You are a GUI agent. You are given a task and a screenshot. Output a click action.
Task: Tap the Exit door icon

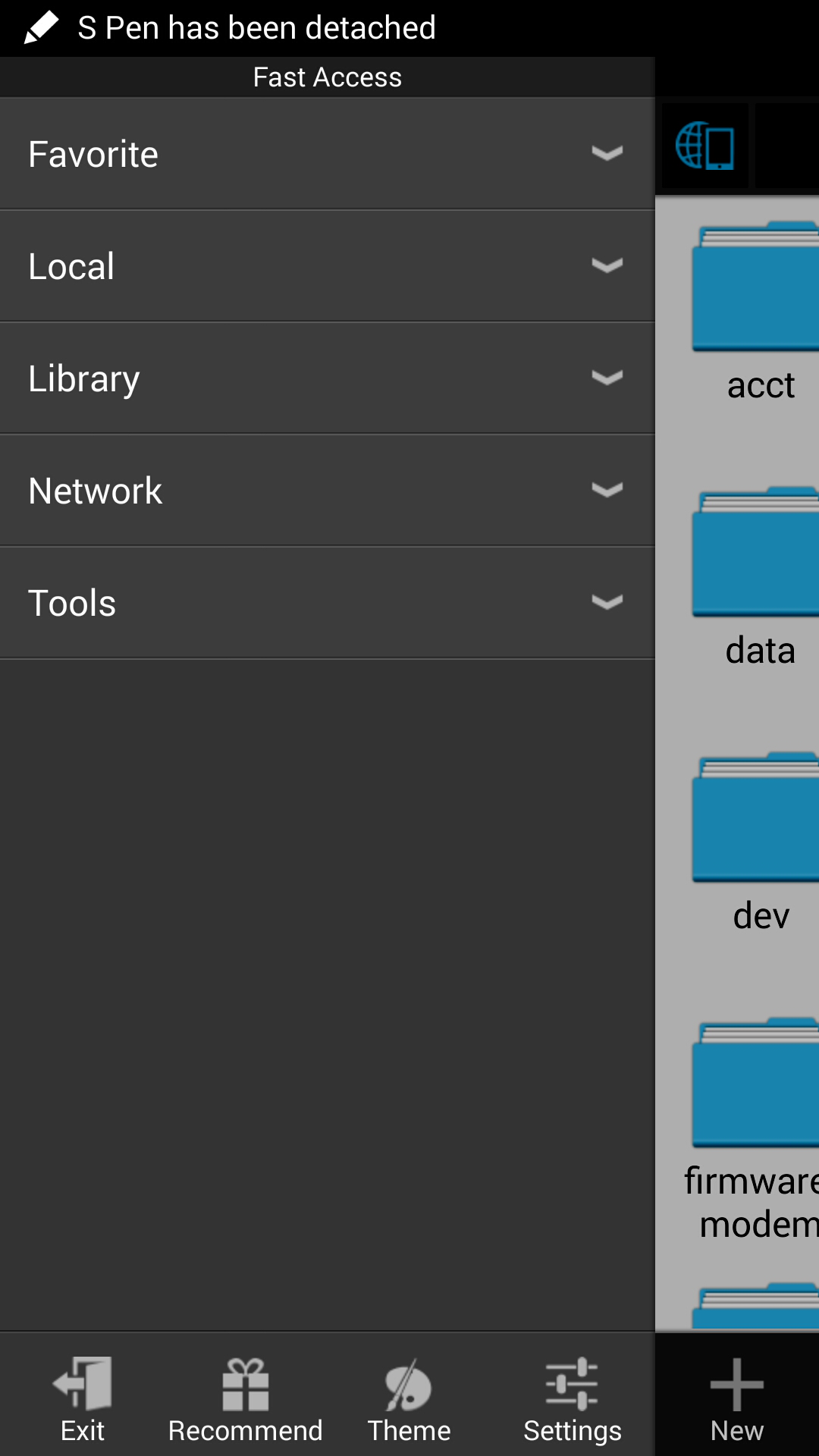[x=83, y=1383]
